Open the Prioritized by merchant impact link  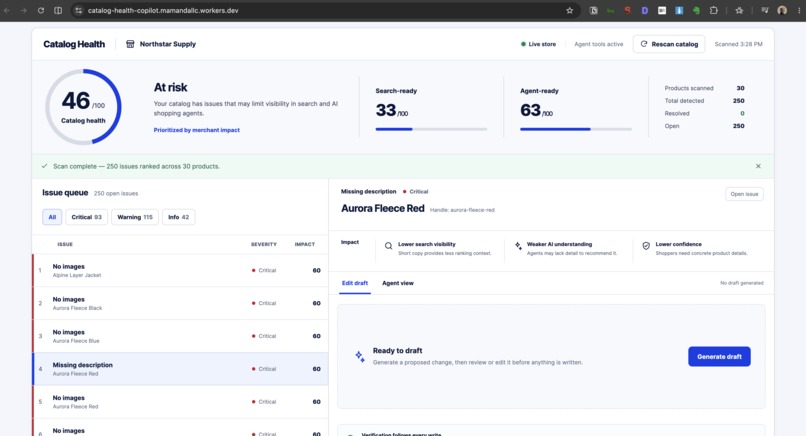pos(196,130)
